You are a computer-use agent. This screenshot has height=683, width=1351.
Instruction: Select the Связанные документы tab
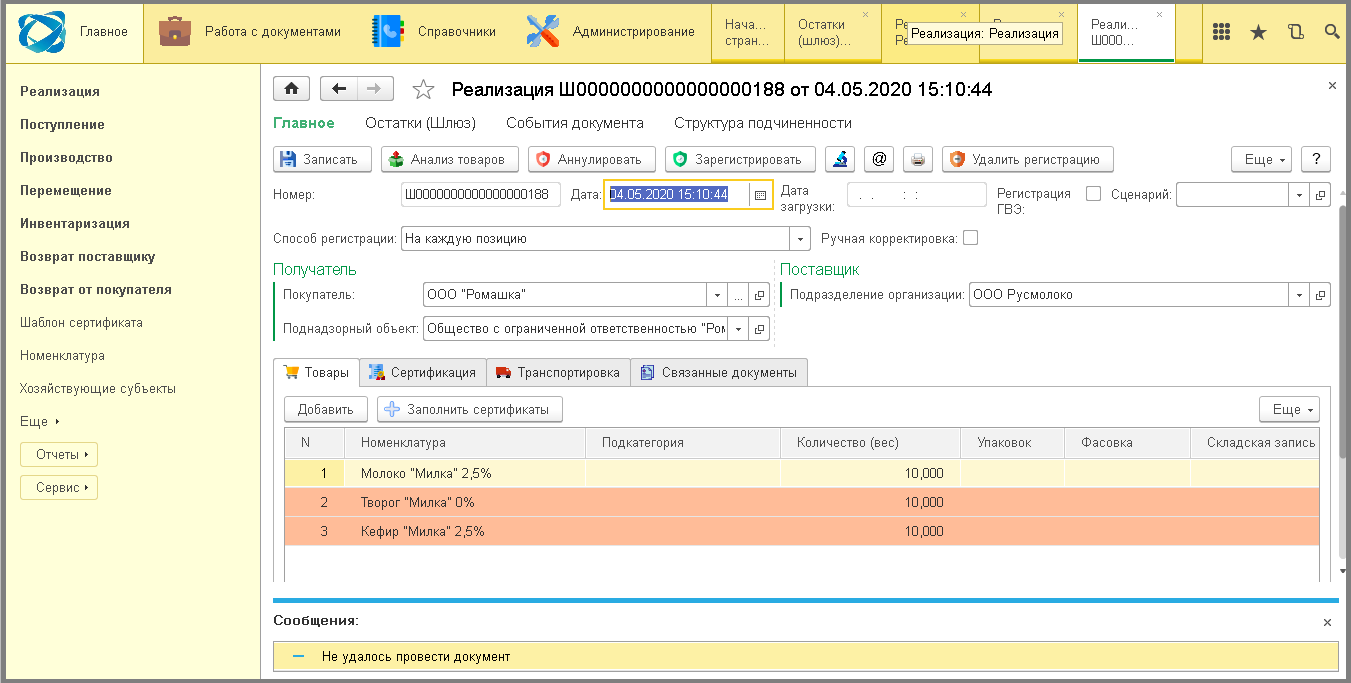719,372
